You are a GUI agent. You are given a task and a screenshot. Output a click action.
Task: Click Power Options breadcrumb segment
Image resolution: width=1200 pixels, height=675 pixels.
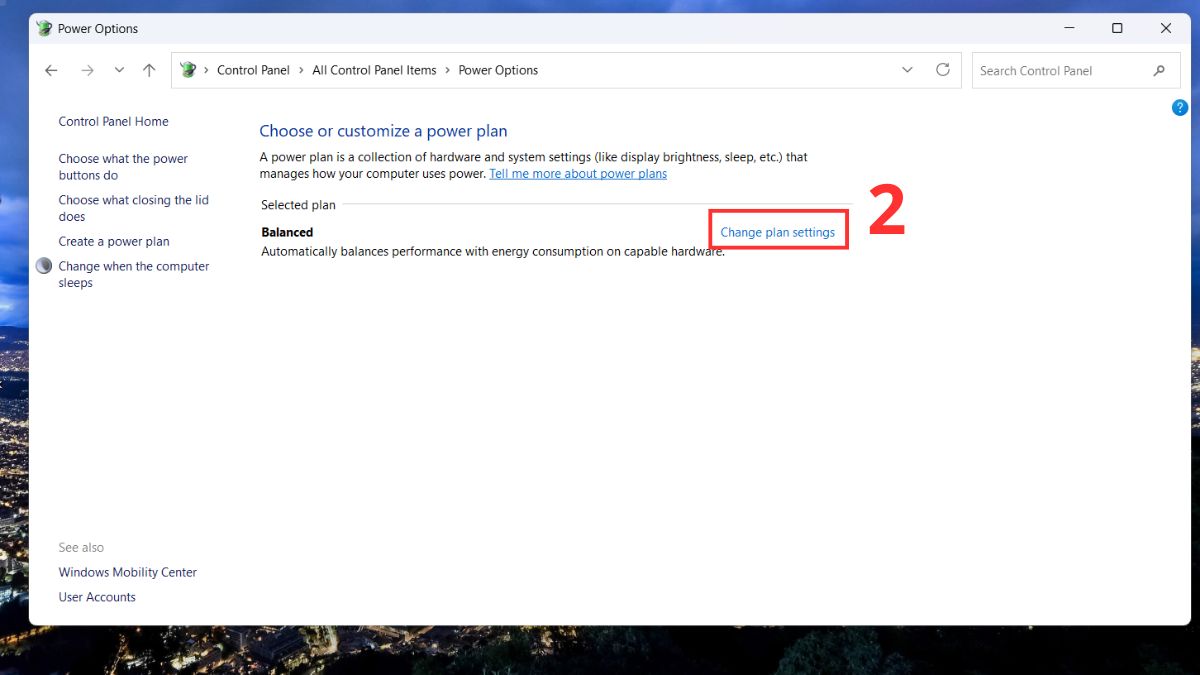coord(498,70)
